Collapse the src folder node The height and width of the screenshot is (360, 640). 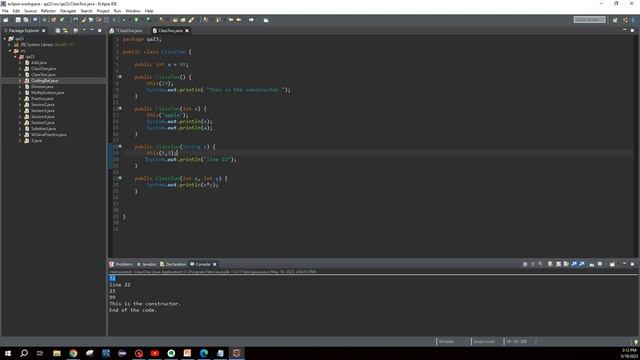[10, 51]
